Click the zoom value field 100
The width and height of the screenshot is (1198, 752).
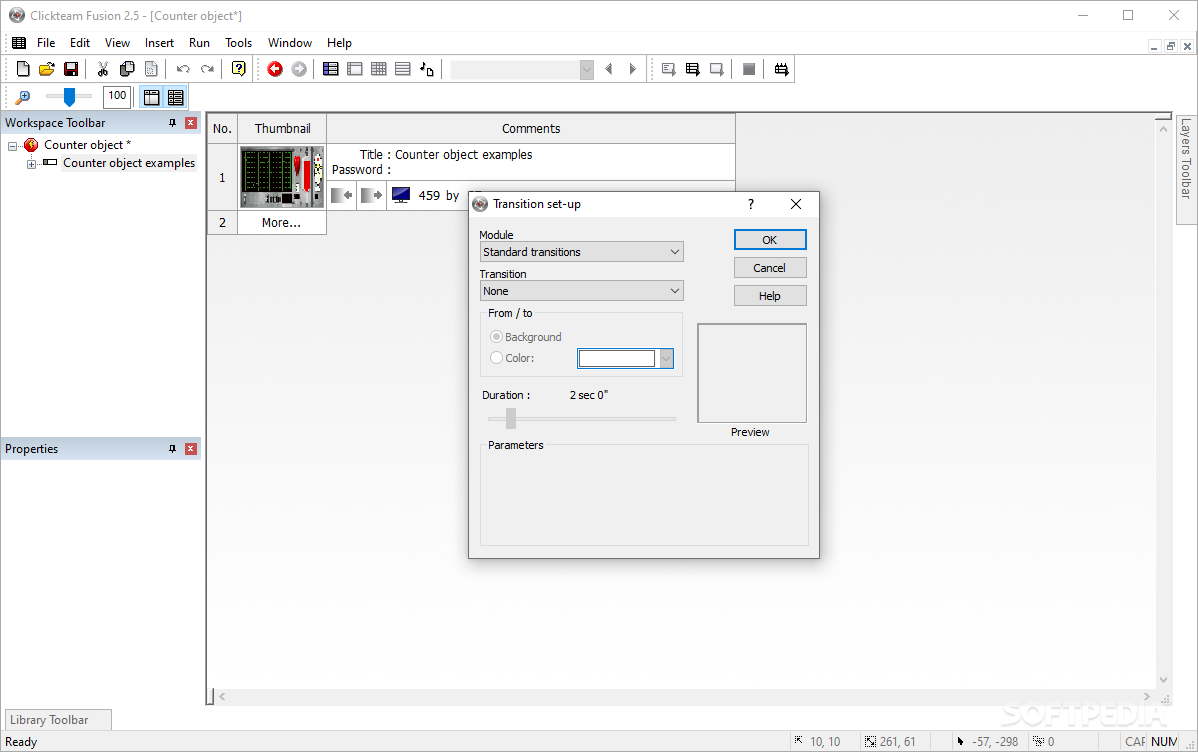coord(117,96)
